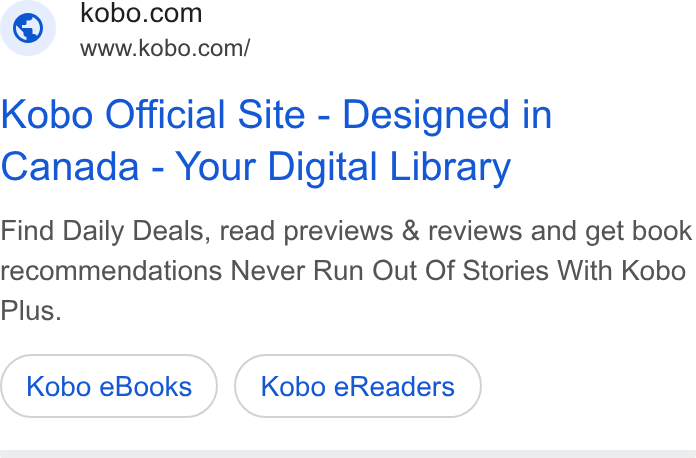Screen dimensions: 696x458
Task: Click the blue globe favicon icon
Action: coord(28,28)
